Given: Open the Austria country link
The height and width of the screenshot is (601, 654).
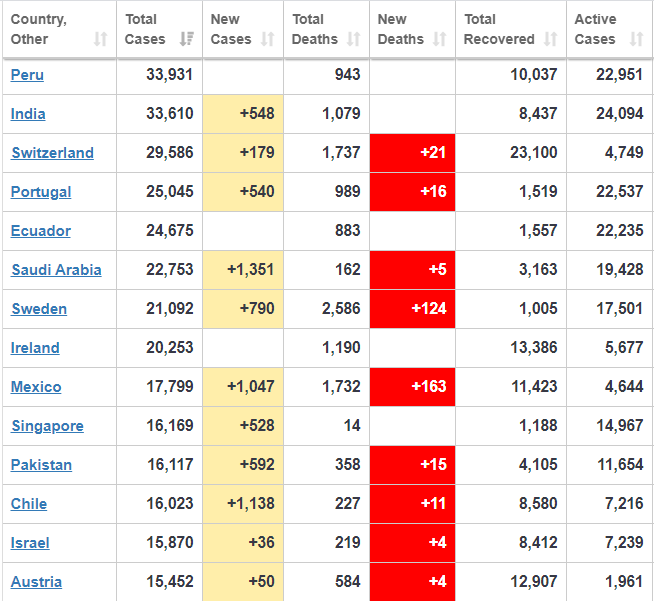Looking at the screenshot, I should click(36, 582).
